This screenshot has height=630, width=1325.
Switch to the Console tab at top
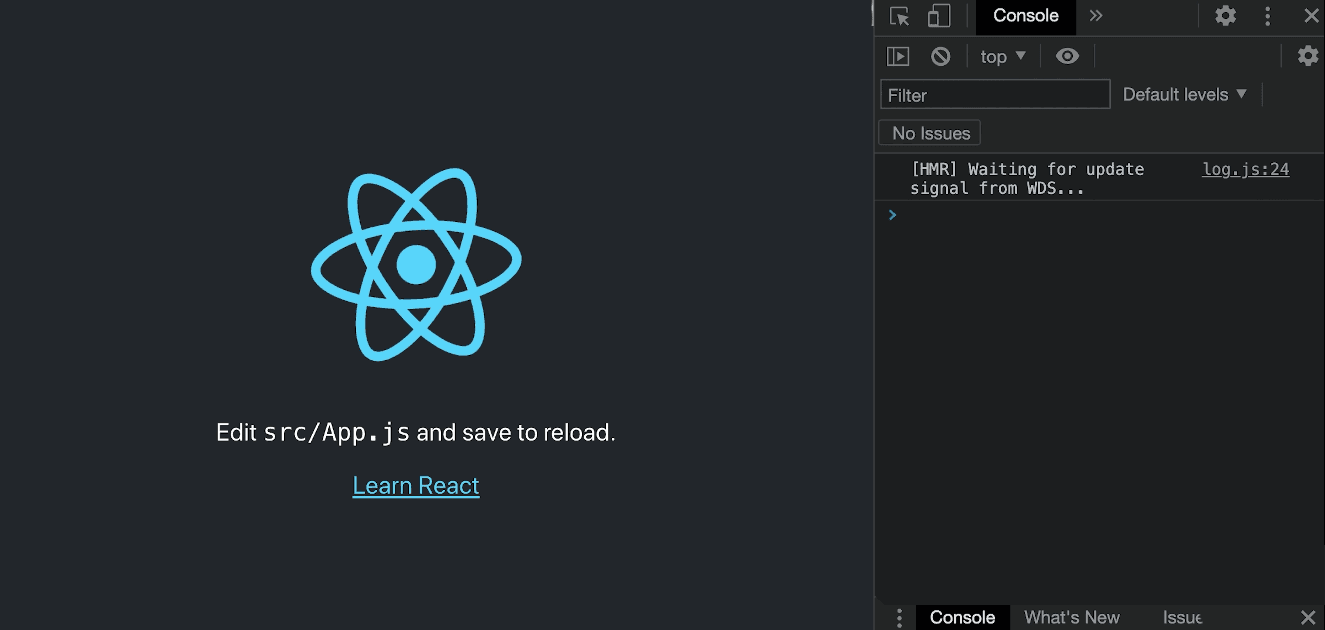1026,16
